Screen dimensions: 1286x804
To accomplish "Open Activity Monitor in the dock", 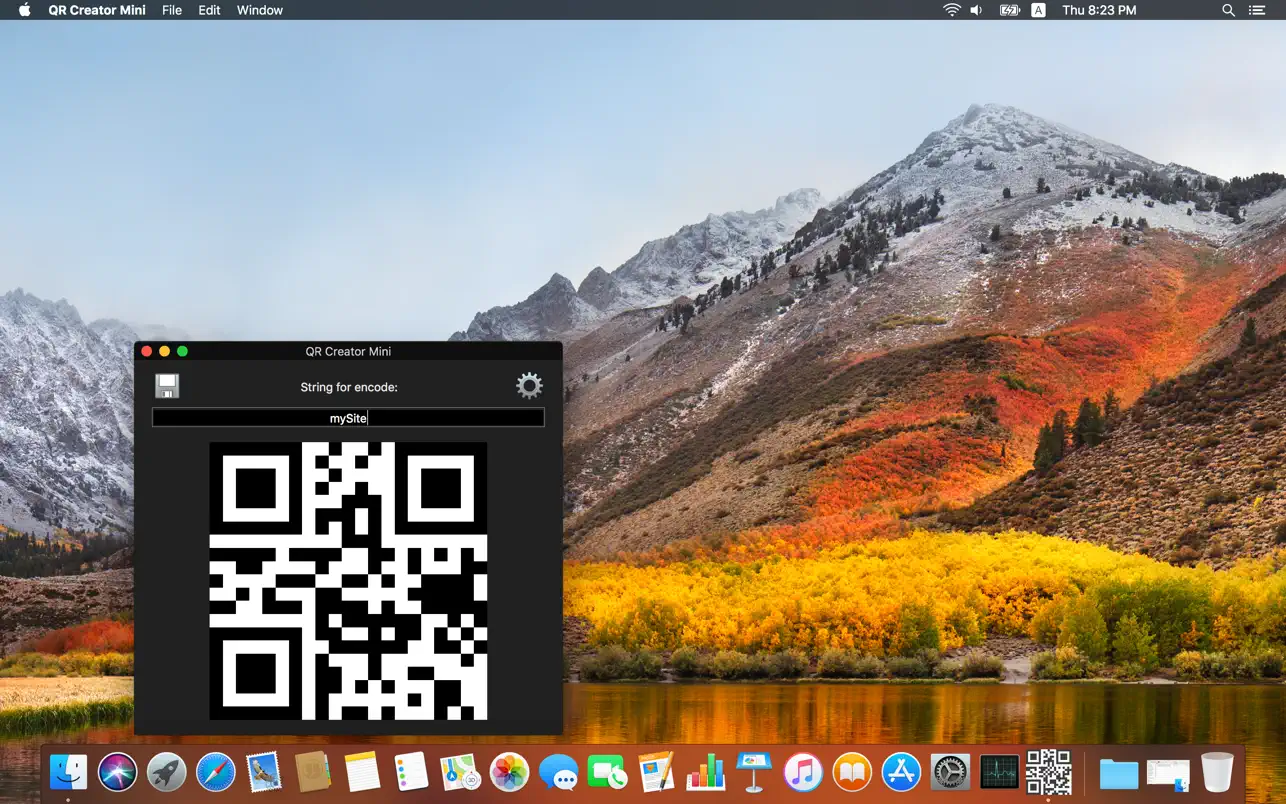I will (999, 772).
